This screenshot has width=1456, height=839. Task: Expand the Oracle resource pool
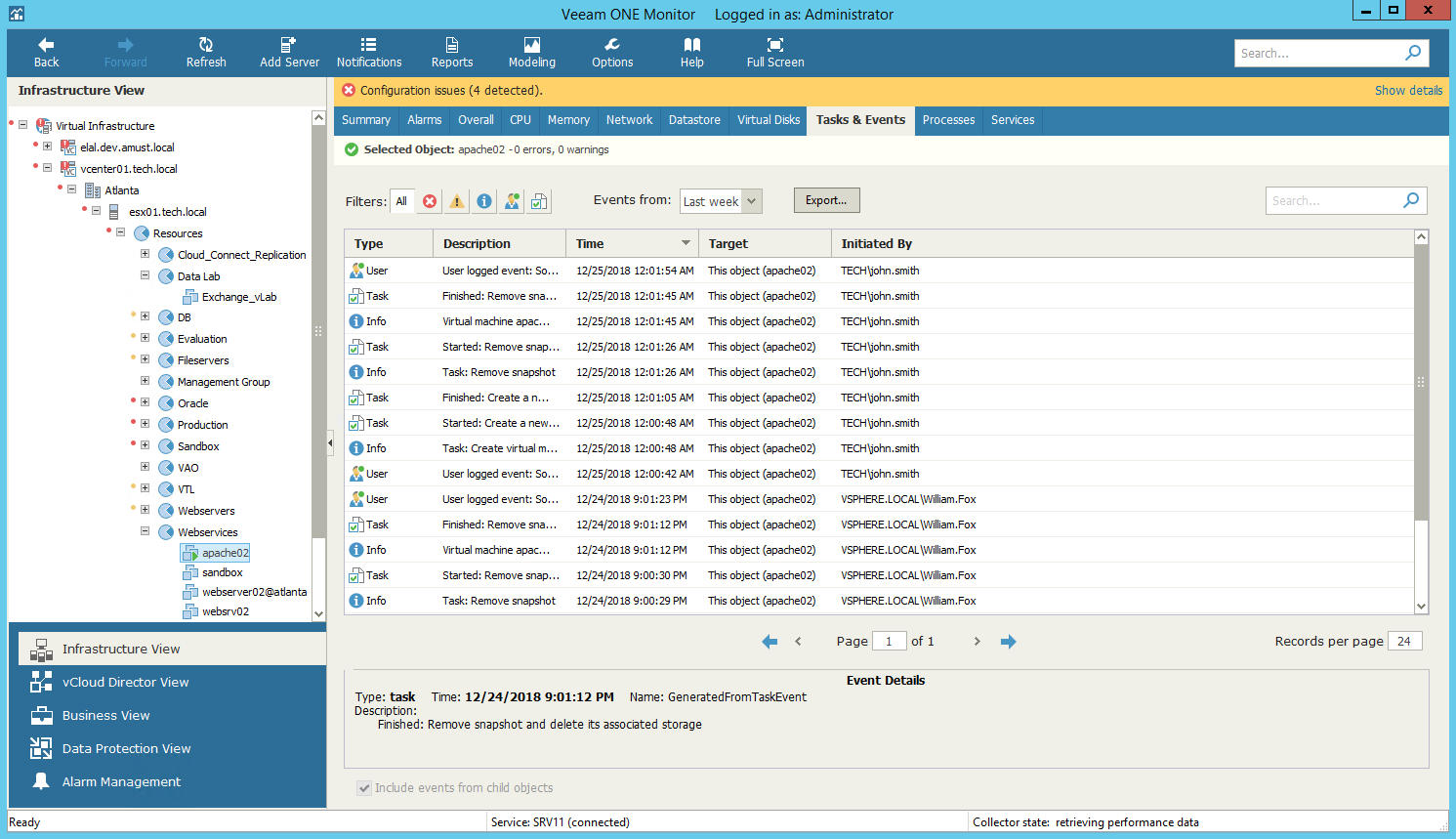pos(145,402)
